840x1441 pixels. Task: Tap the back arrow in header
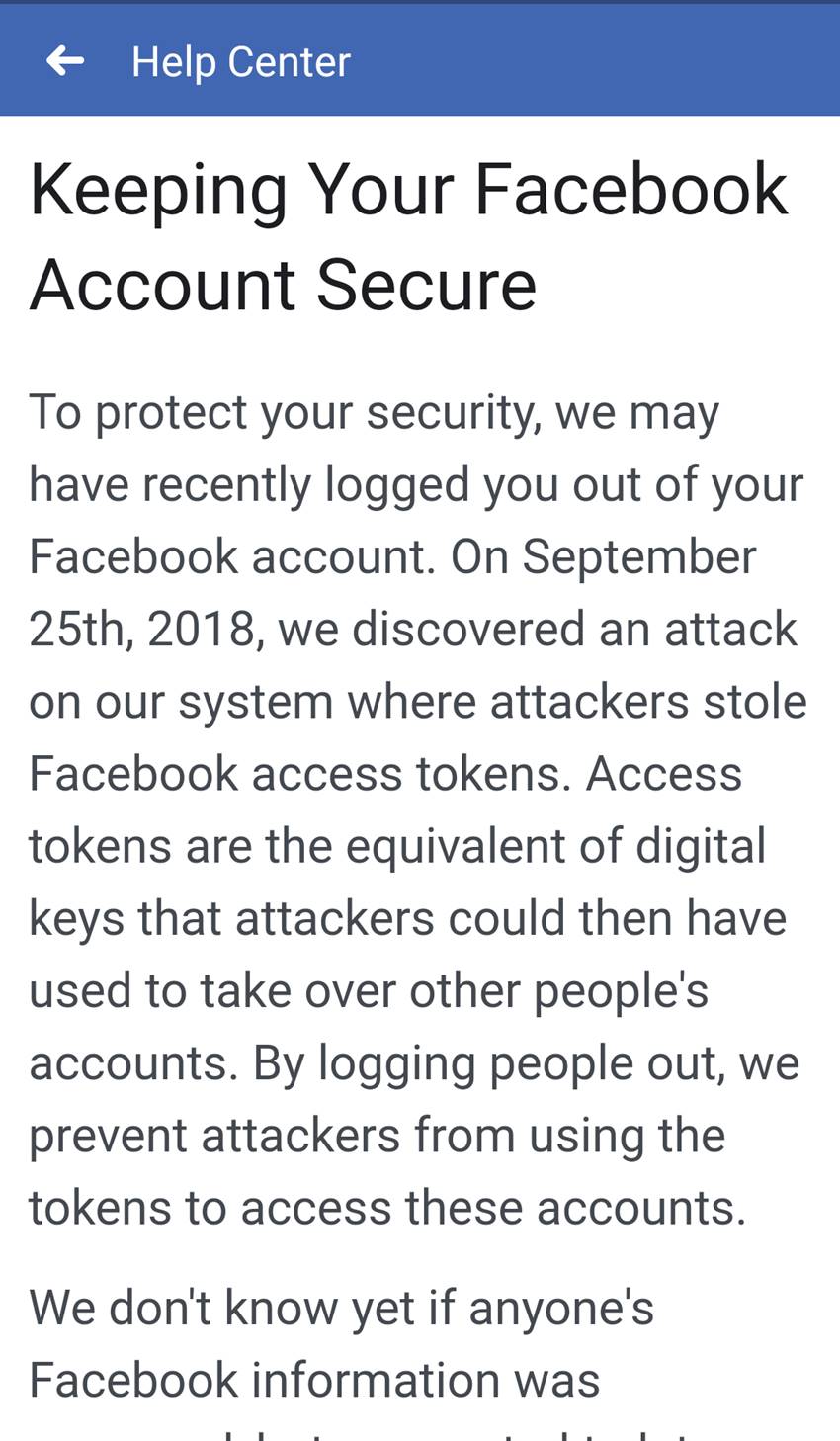[x=65, y=61]
